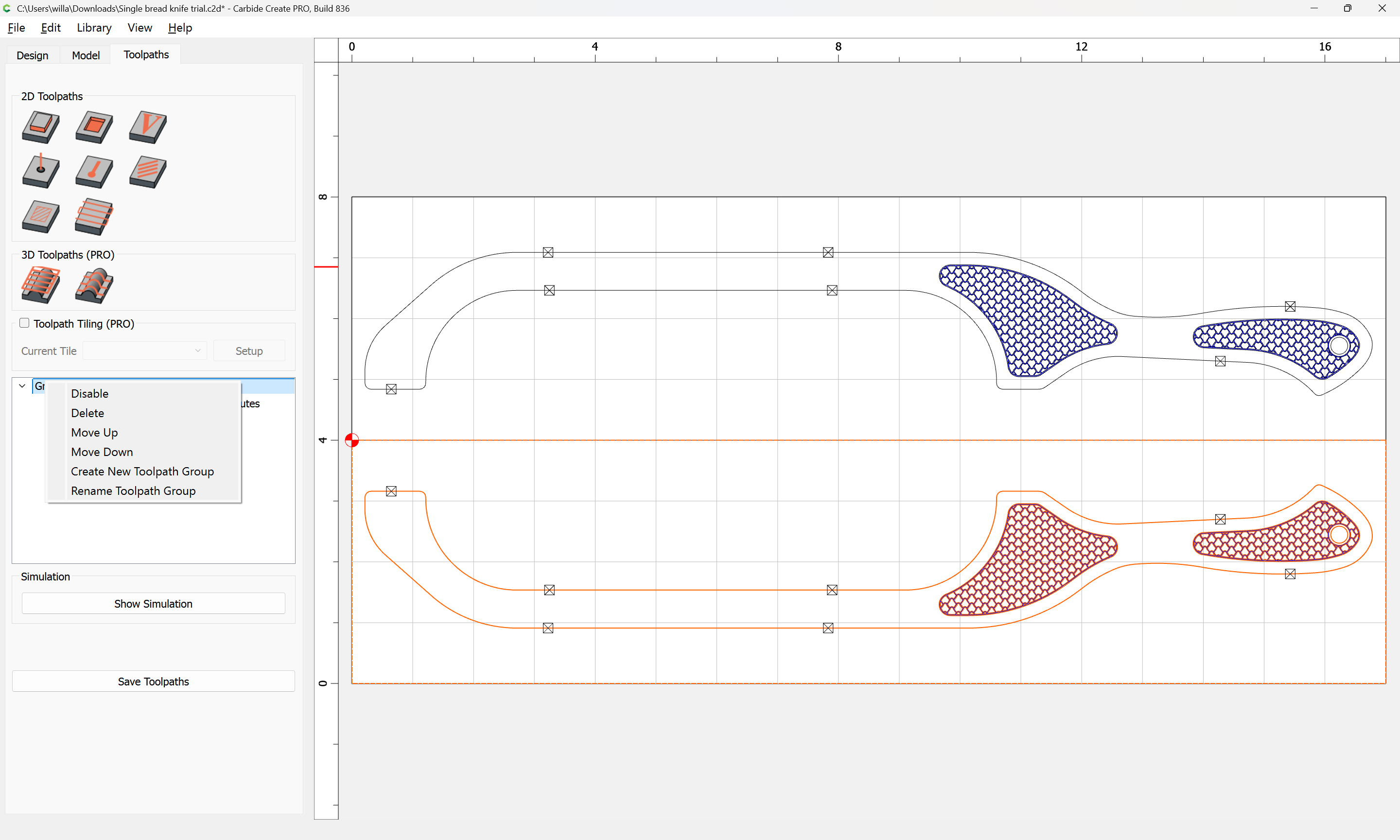Pick the Drill toolpath icon
Viewport: 1400px width, 840px height.
pos(41,172)
